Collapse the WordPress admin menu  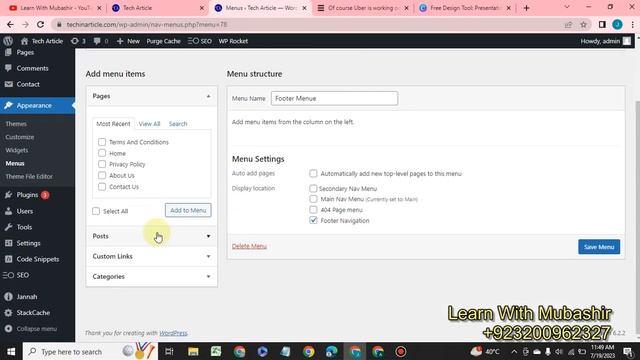(x=36, y=329)
